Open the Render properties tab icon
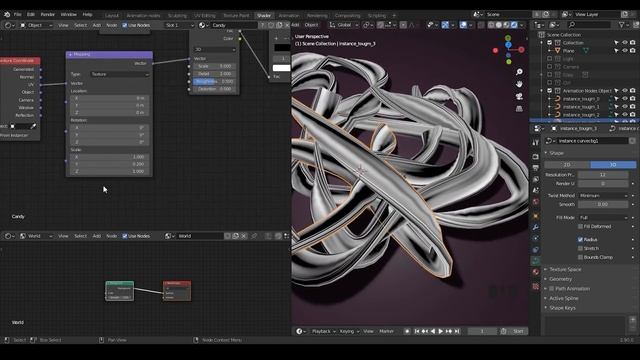The width and height of the screenshot is (640, 360). tap(536, 157)
